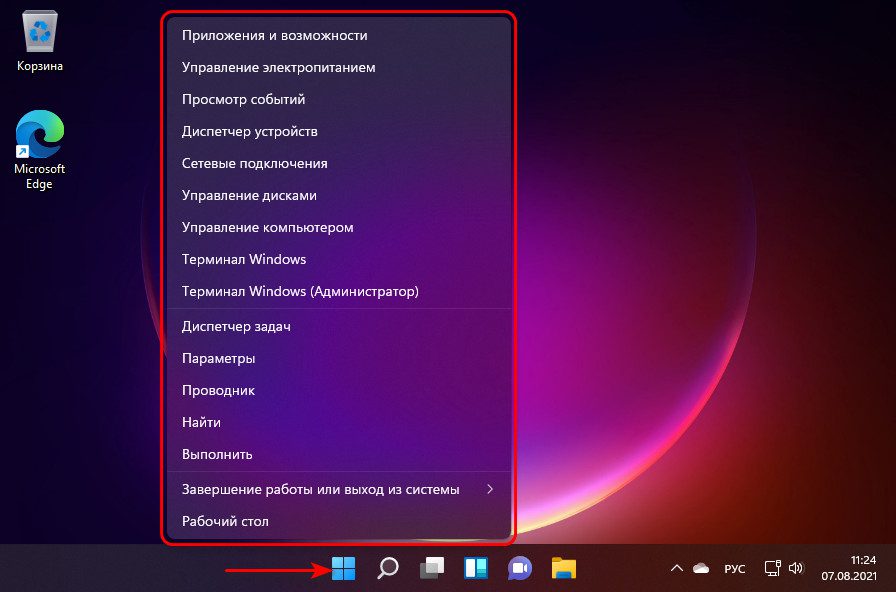Click the Windows Start button
This screenshot has width=896, height=592.
[x=343, y=569]
